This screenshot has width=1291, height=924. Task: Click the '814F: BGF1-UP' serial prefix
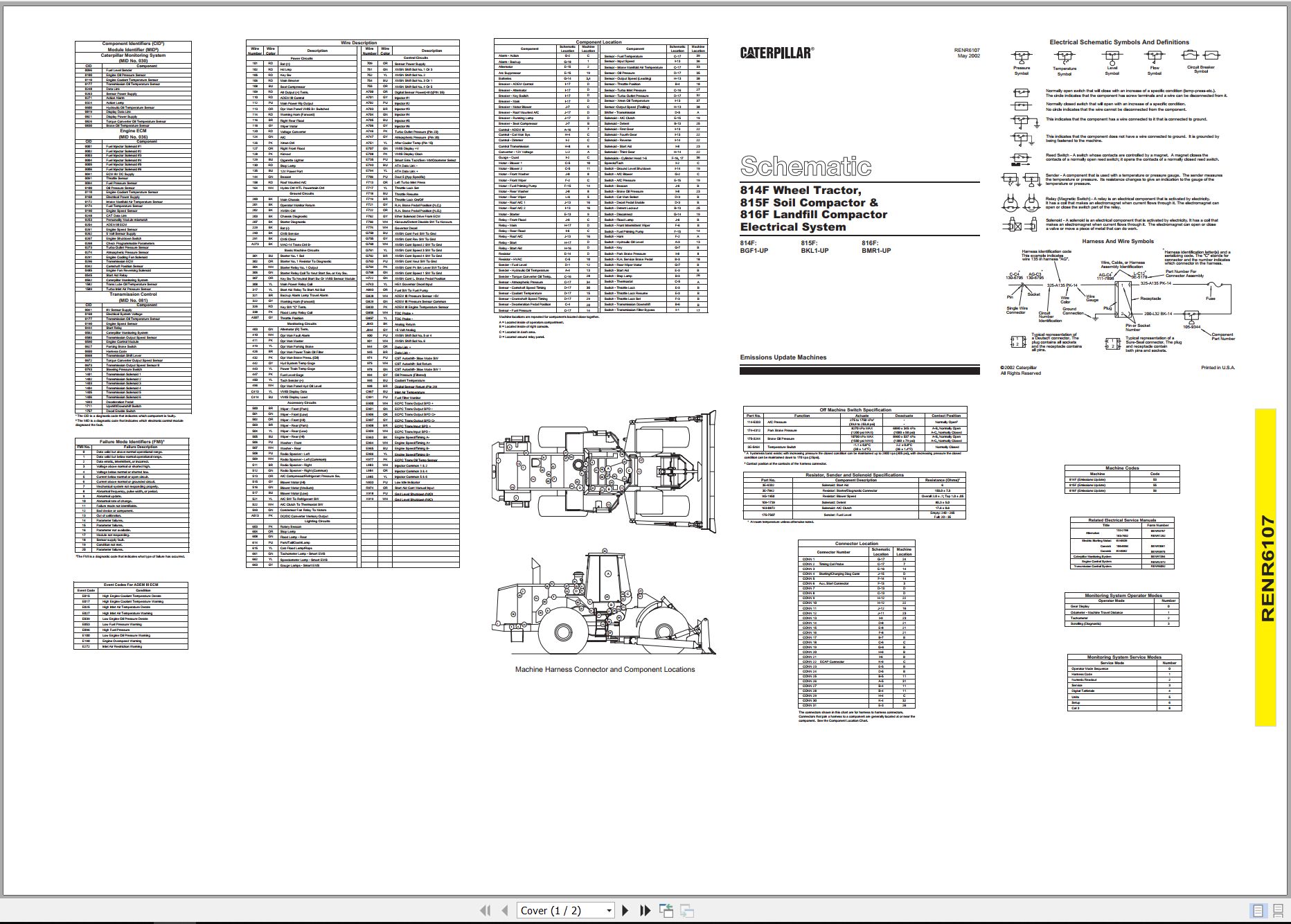754,247
